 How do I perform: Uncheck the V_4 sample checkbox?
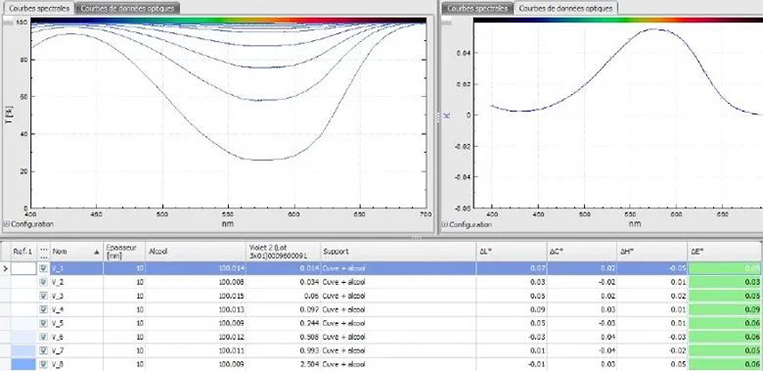click(x=44, y=309)
